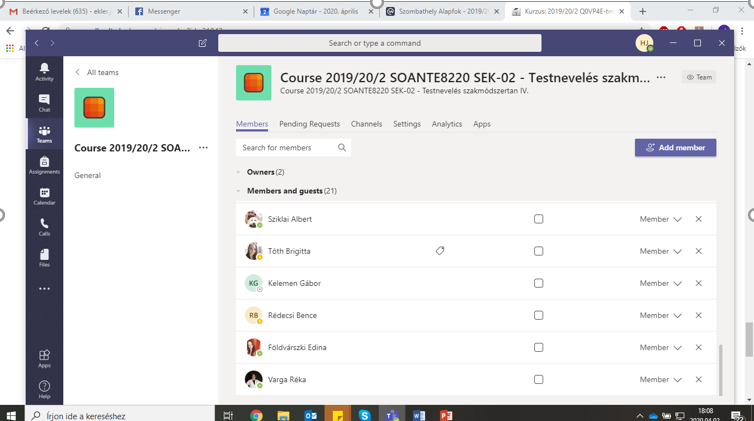
Task: Open a new browser tab
Action: pos(642,11)
